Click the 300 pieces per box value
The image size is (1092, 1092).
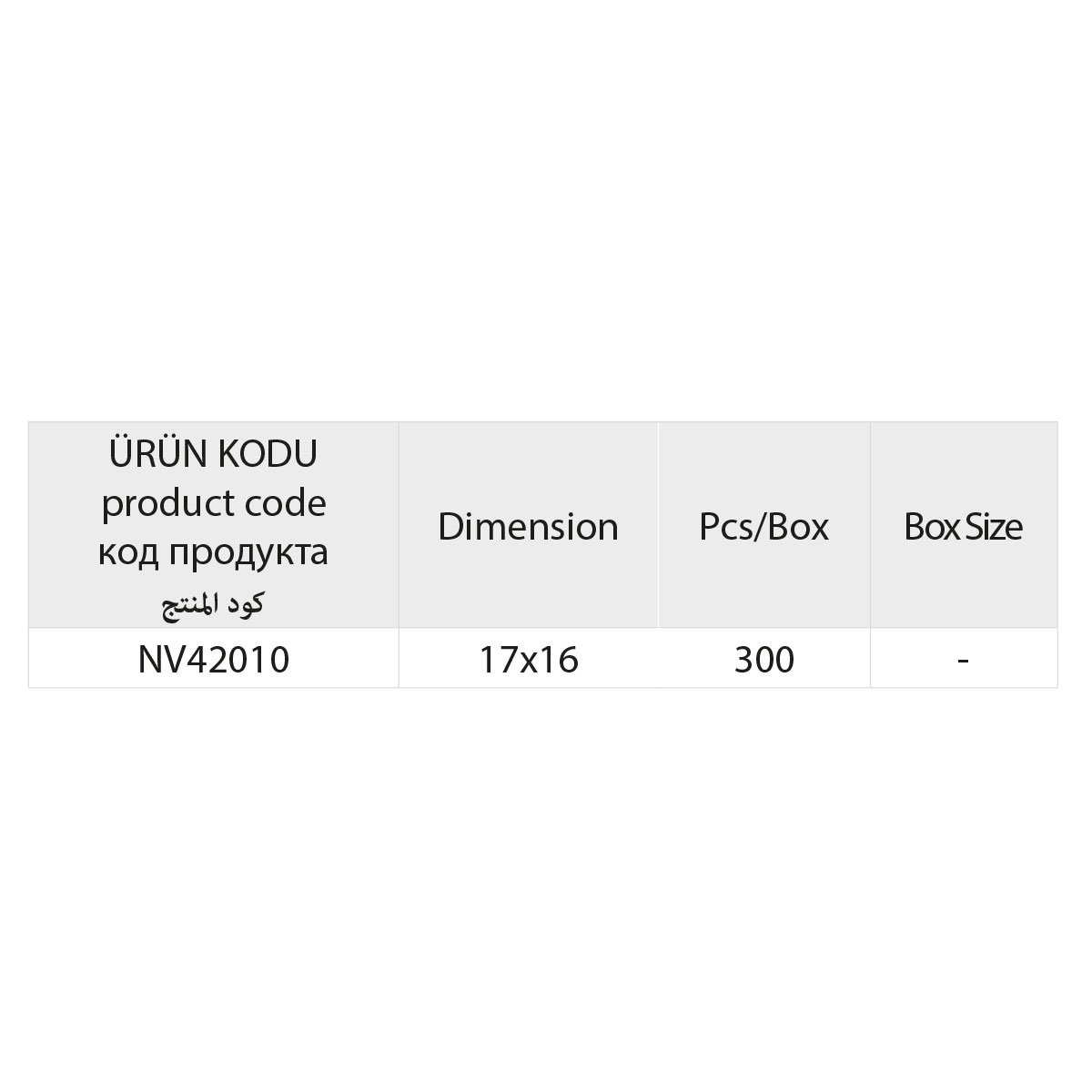click(x=764, y=660)
